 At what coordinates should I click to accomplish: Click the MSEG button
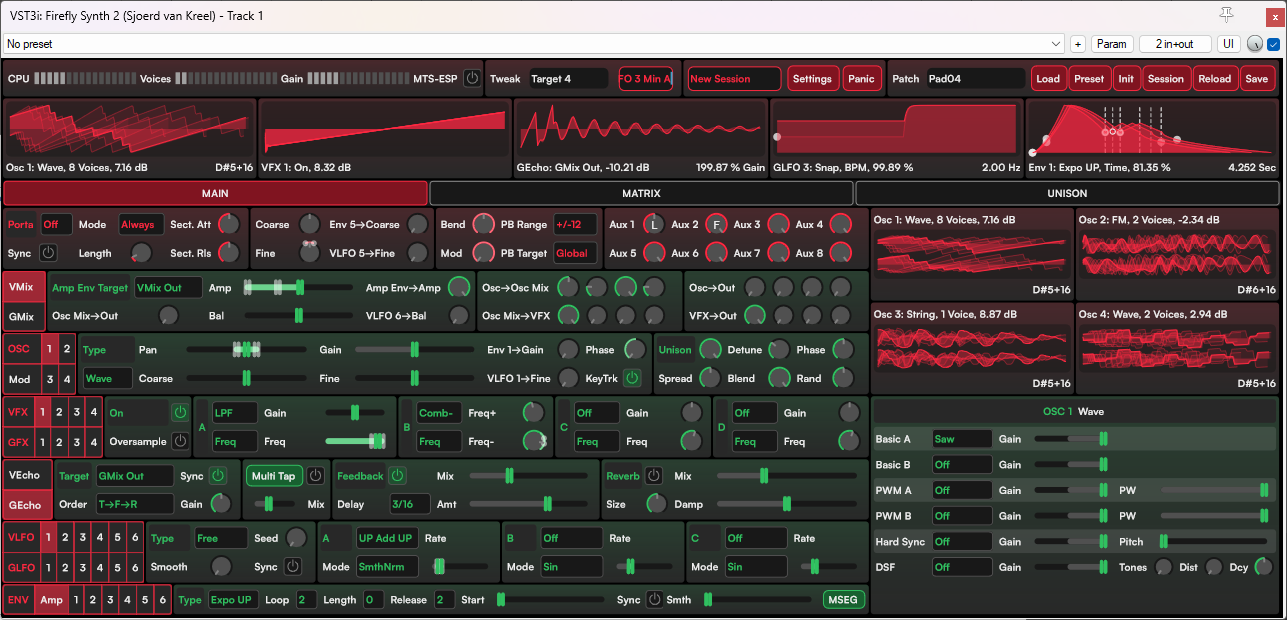point(845,600)
